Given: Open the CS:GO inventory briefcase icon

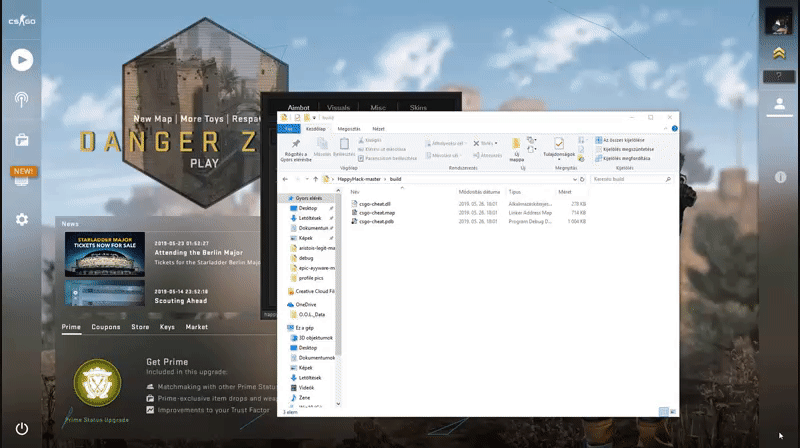Looking at the screenshot, I should click(21, 139).
